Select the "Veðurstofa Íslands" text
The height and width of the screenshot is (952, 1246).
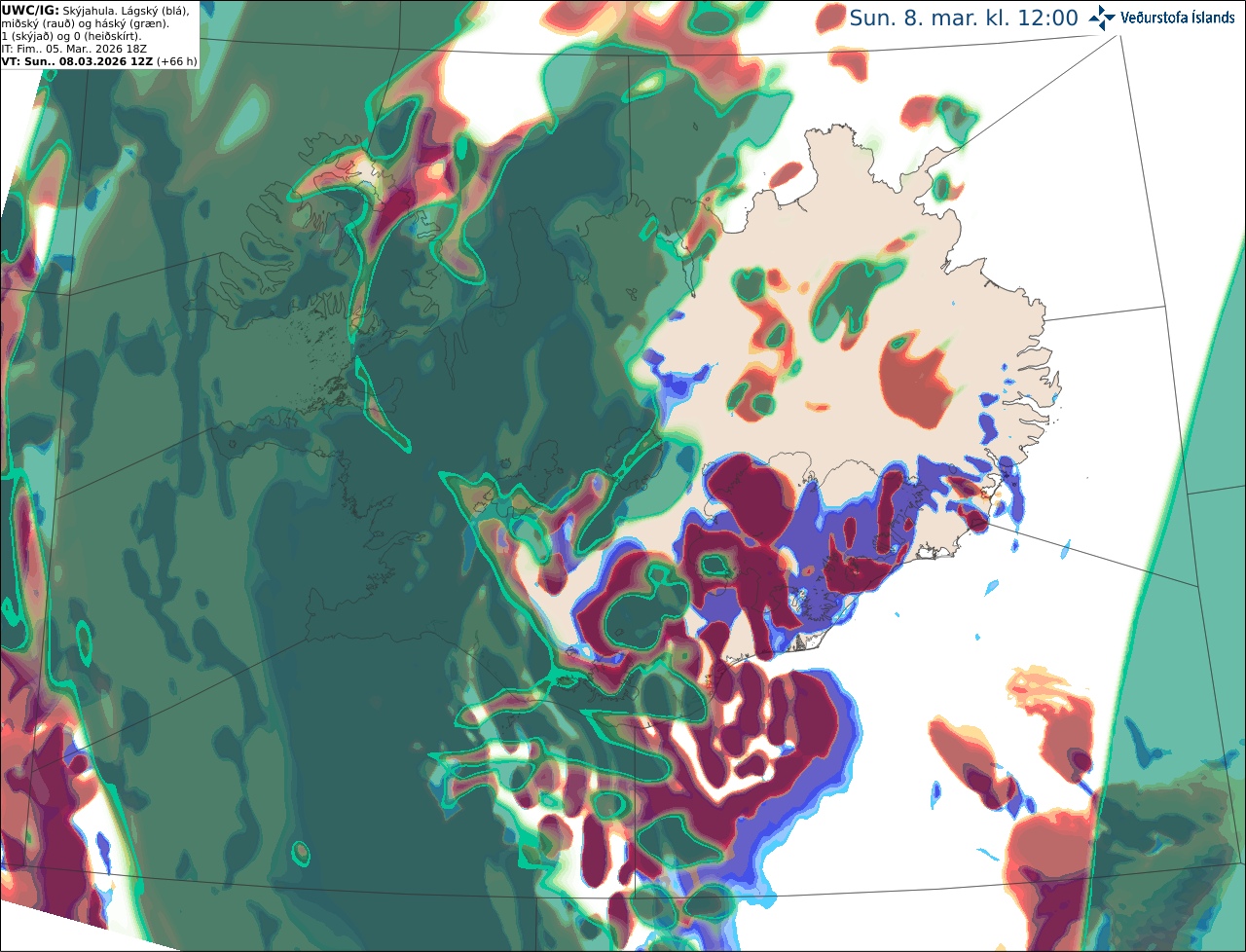click(1177, 18)
